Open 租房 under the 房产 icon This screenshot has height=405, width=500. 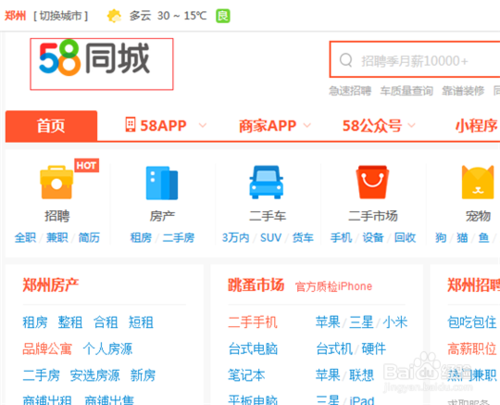point(141,238)
